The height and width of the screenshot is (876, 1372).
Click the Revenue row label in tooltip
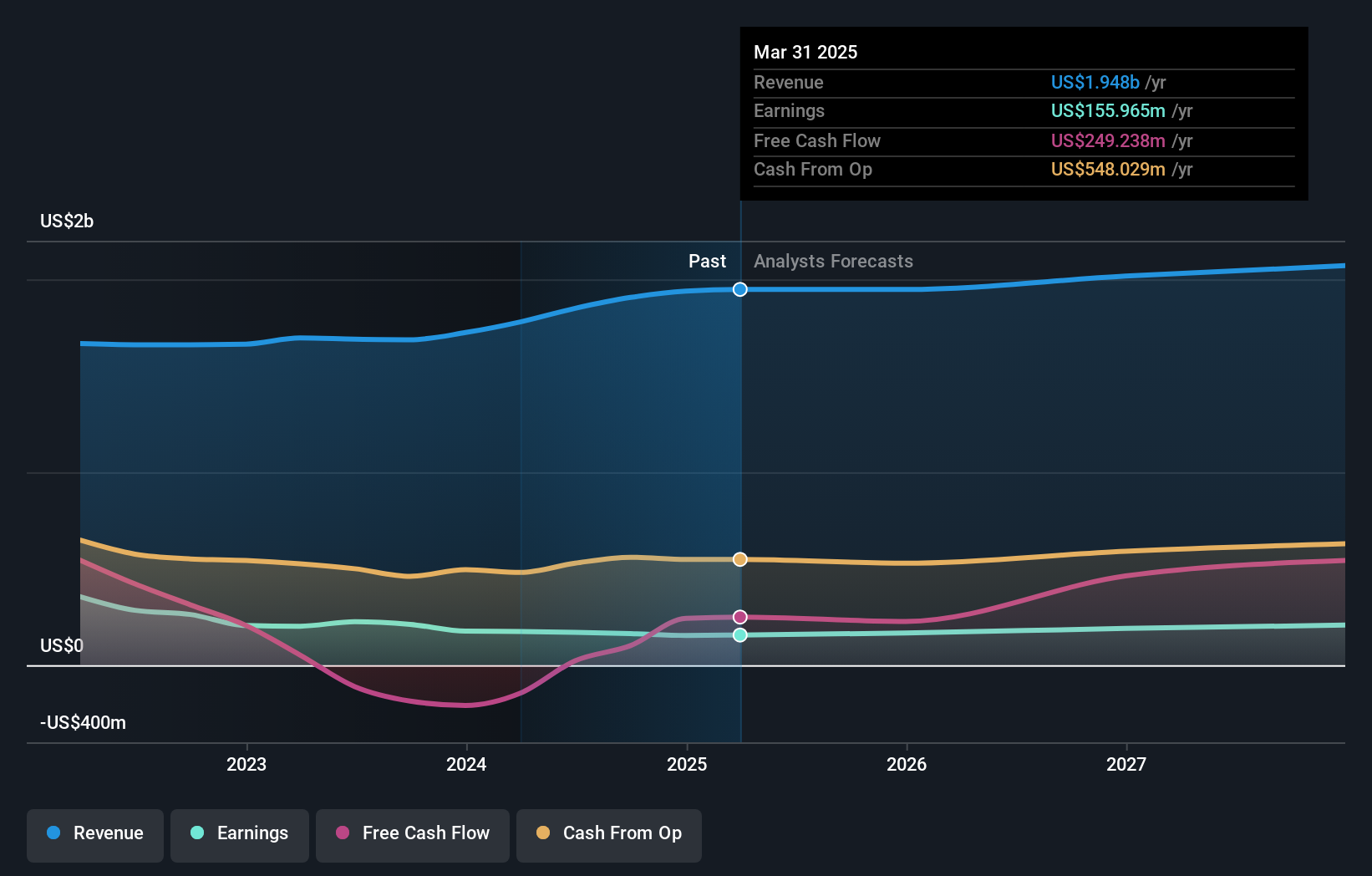pos(788,82)
